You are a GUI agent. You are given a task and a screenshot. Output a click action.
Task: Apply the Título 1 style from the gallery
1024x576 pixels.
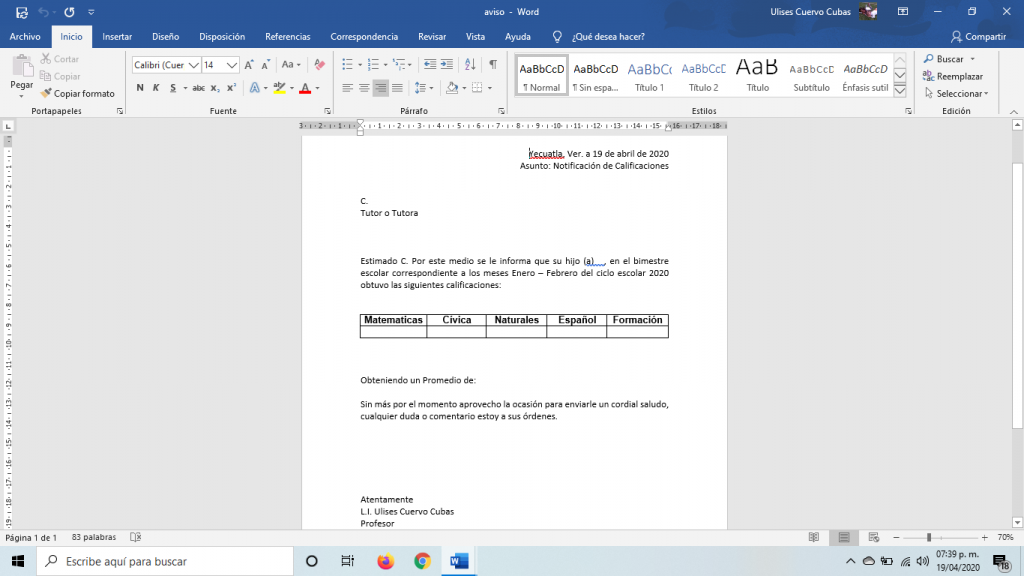[649, 75]
